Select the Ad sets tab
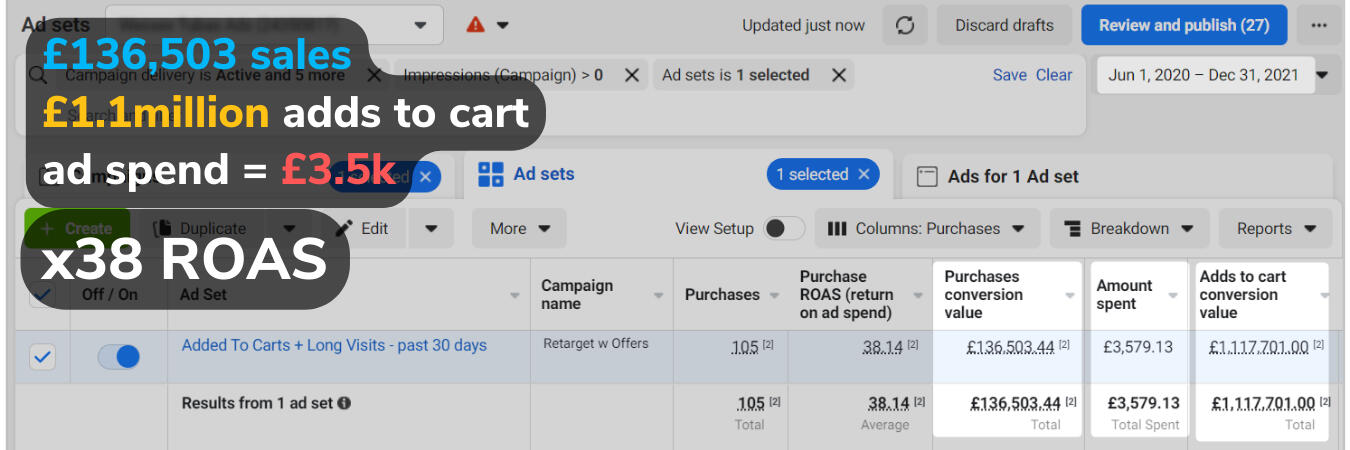This screenshot has width=1350, height=450. click(x=543, y=174)
